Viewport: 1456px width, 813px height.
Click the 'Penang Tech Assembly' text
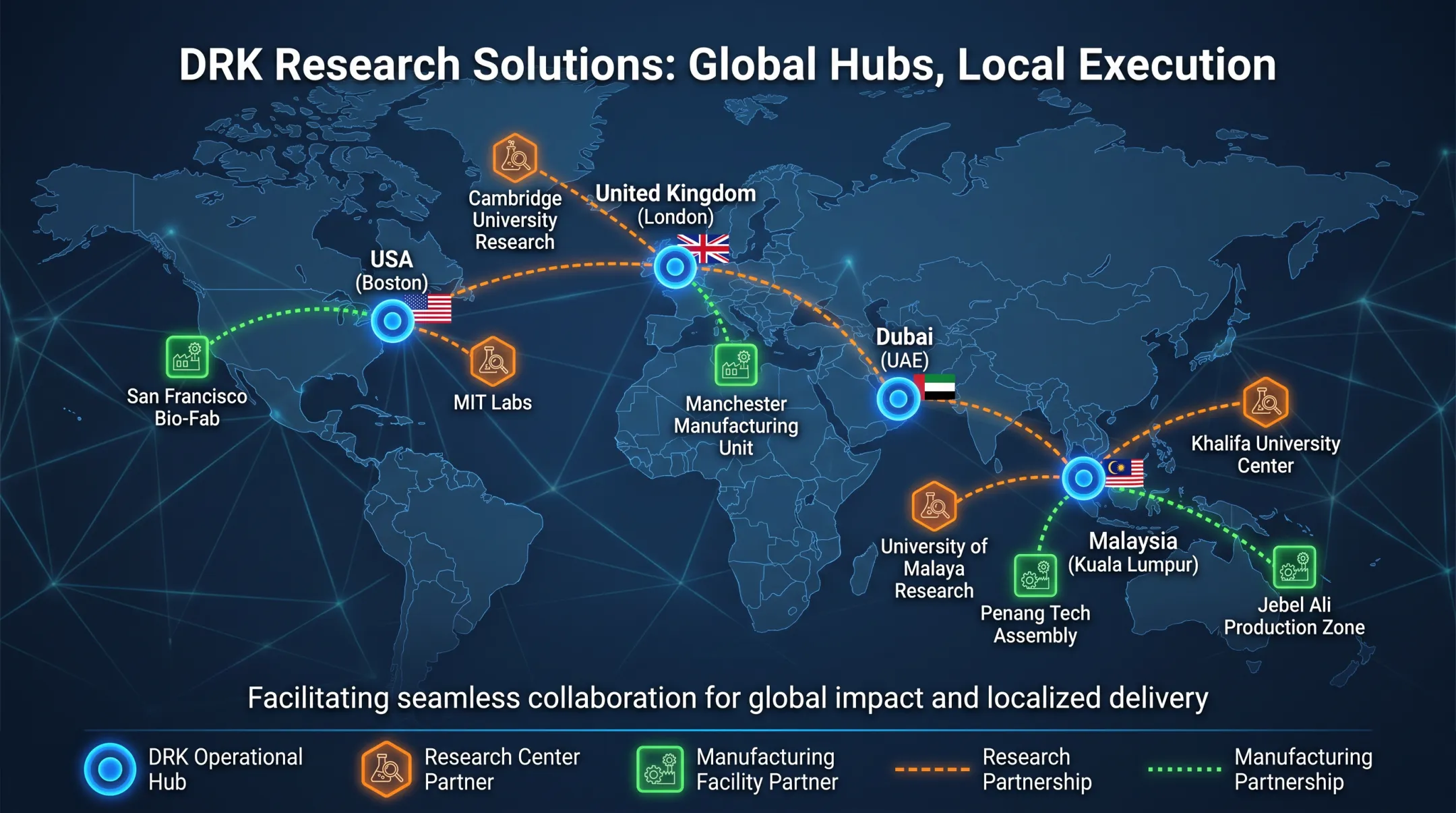click(1035, 624)
